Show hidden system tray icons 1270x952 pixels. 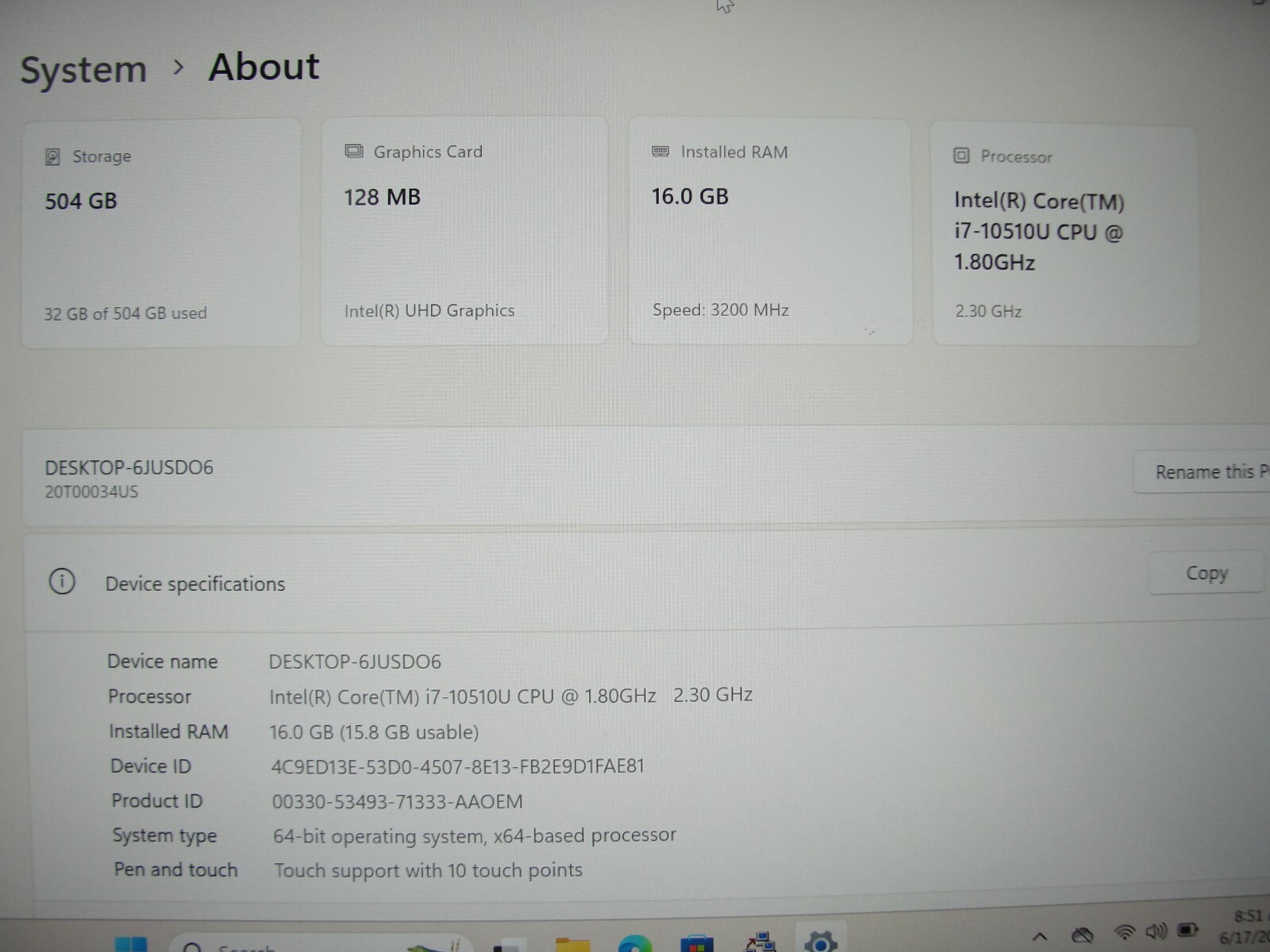[1040, 936]
